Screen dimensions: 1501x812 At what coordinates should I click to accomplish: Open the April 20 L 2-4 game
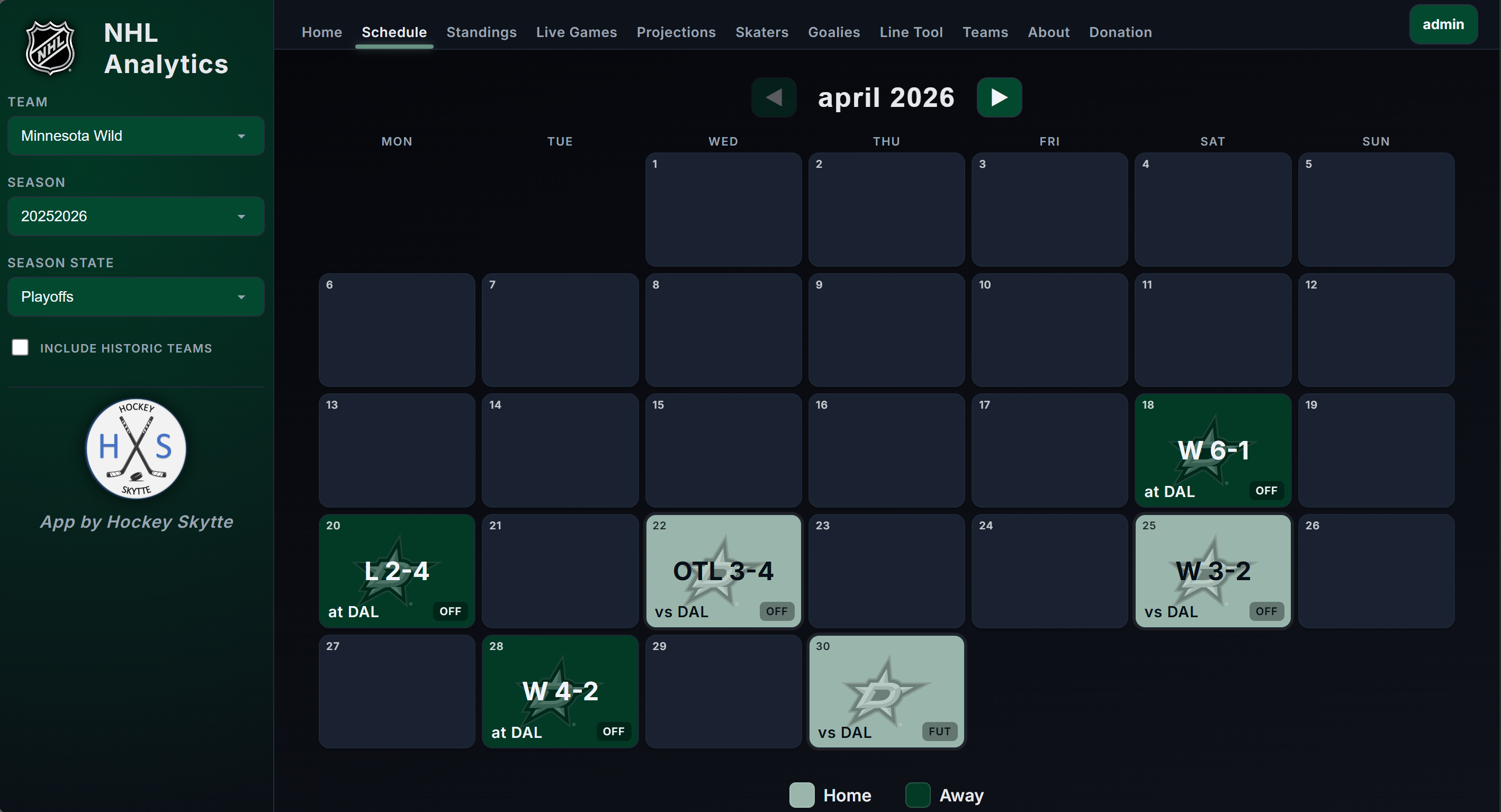[x=396, y=571]
